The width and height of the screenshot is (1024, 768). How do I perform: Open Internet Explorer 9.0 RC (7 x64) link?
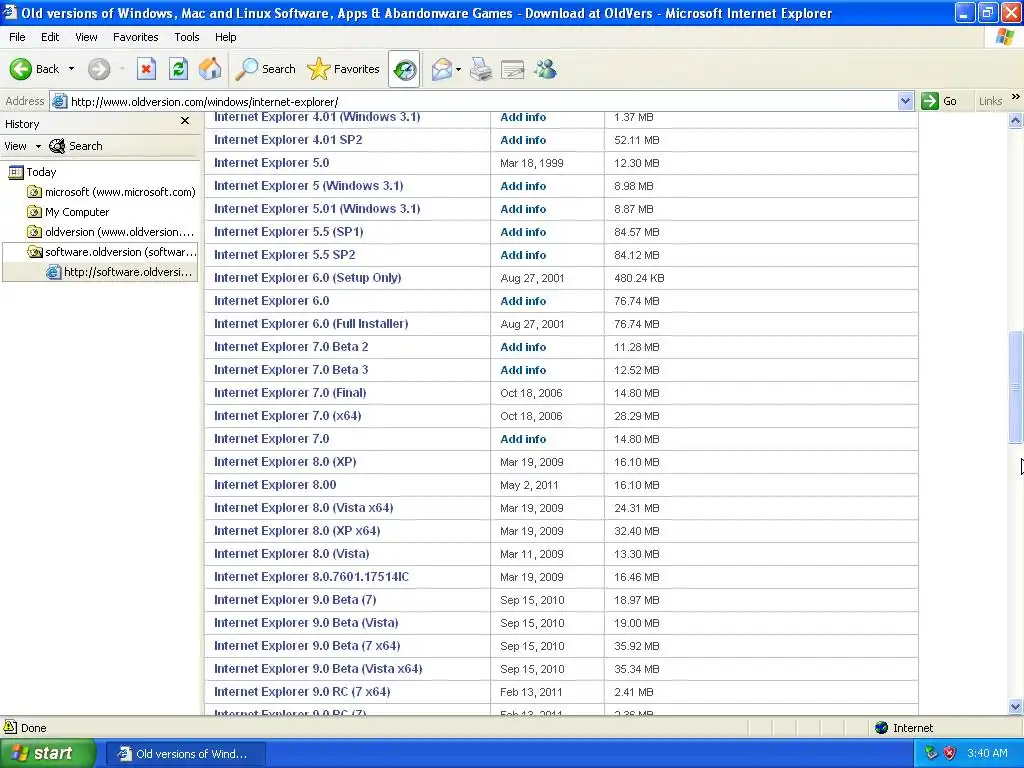(x=302, y=692)
